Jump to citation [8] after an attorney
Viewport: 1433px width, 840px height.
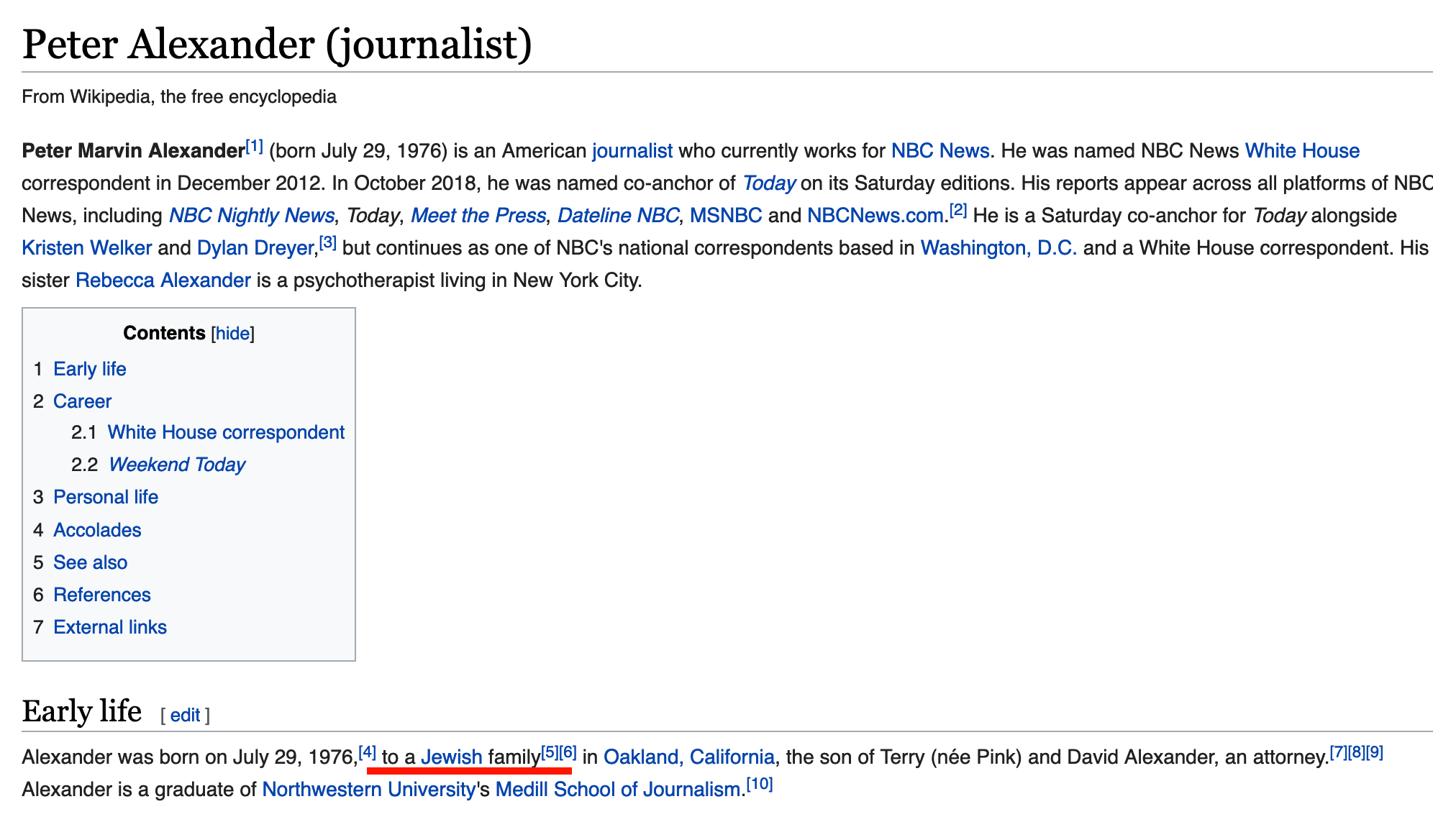1356,752
